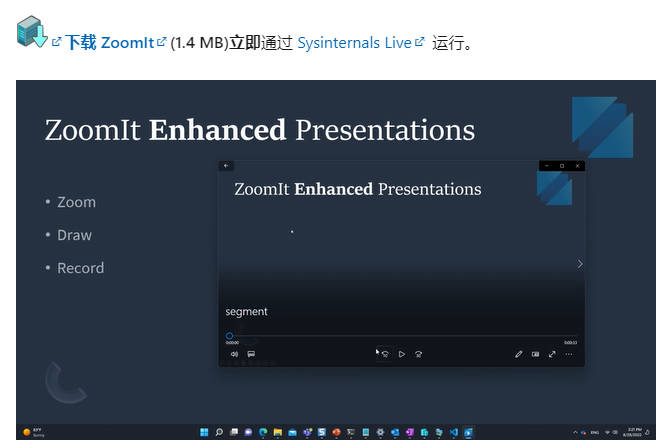
Task: Click the ZoomIt download building icon
Action: (31, 31)
